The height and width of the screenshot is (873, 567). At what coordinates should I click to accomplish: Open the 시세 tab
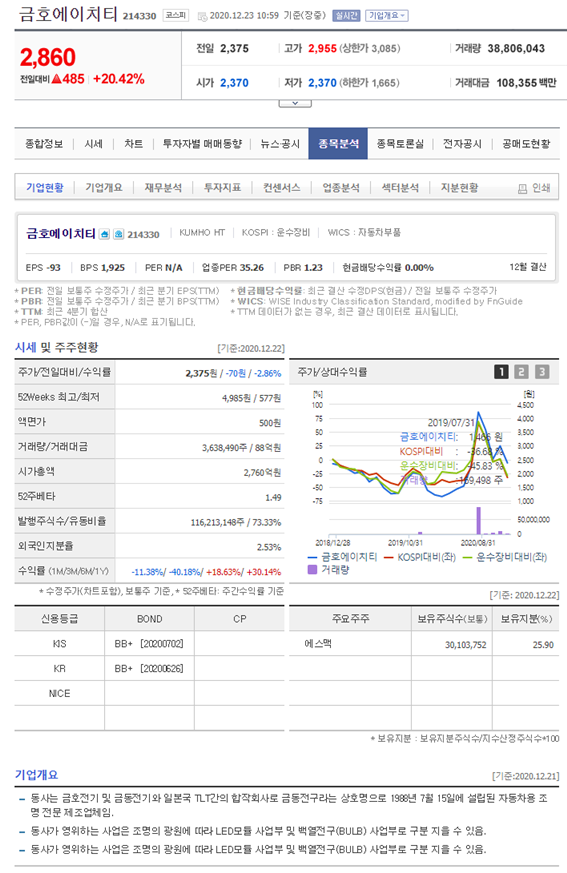tap(94, 144)
